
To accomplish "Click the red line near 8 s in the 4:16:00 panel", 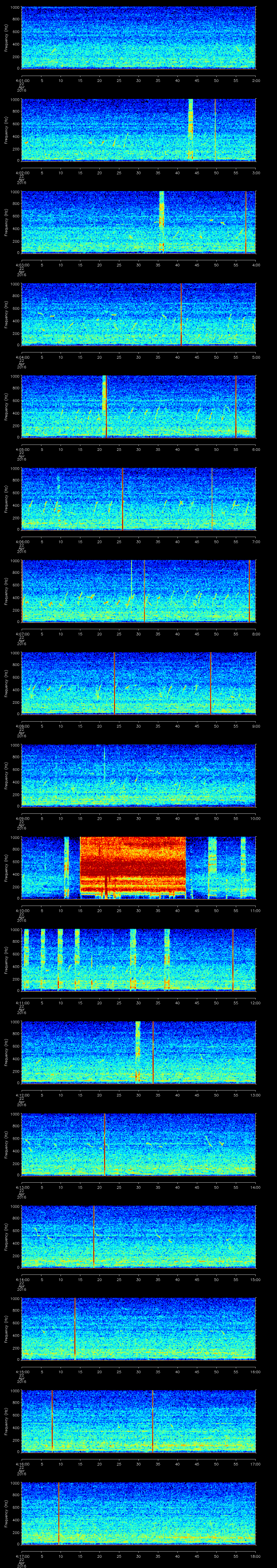I will coord(52,1421).
